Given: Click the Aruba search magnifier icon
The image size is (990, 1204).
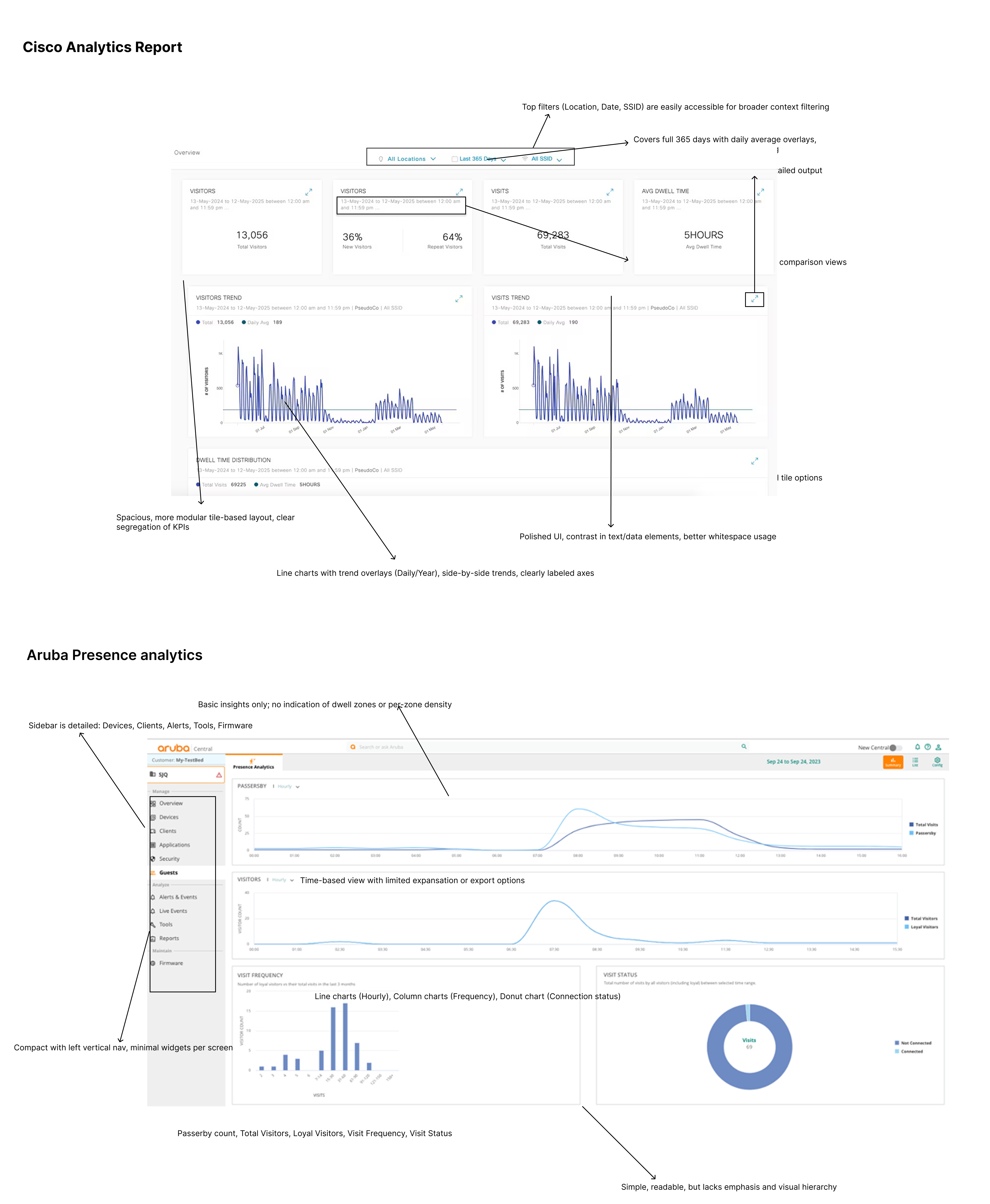Looking at the screenshot, I should point(744,747).
